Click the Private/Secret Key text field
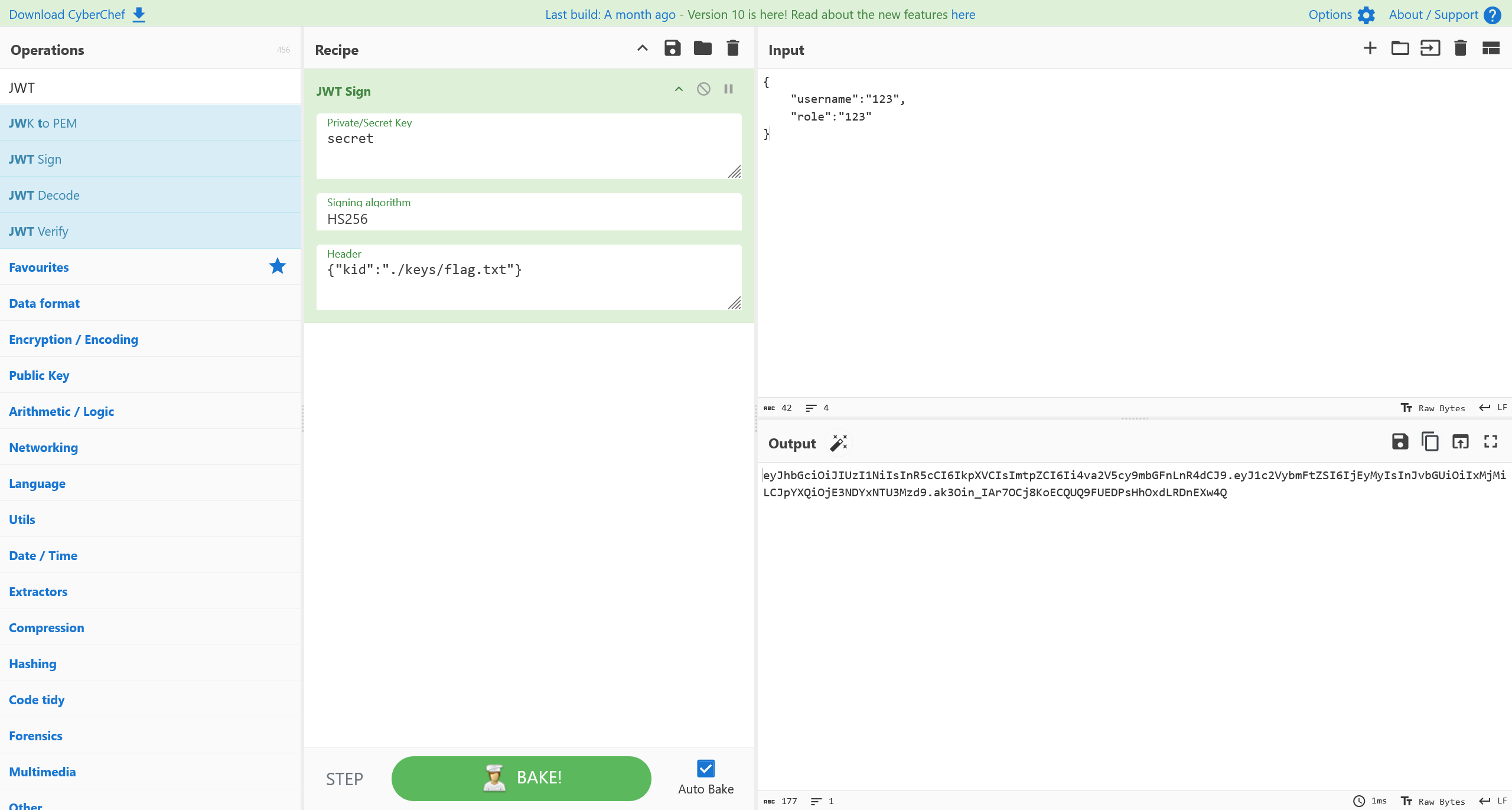Viewport: 1512px width, 810px height. 529,146
